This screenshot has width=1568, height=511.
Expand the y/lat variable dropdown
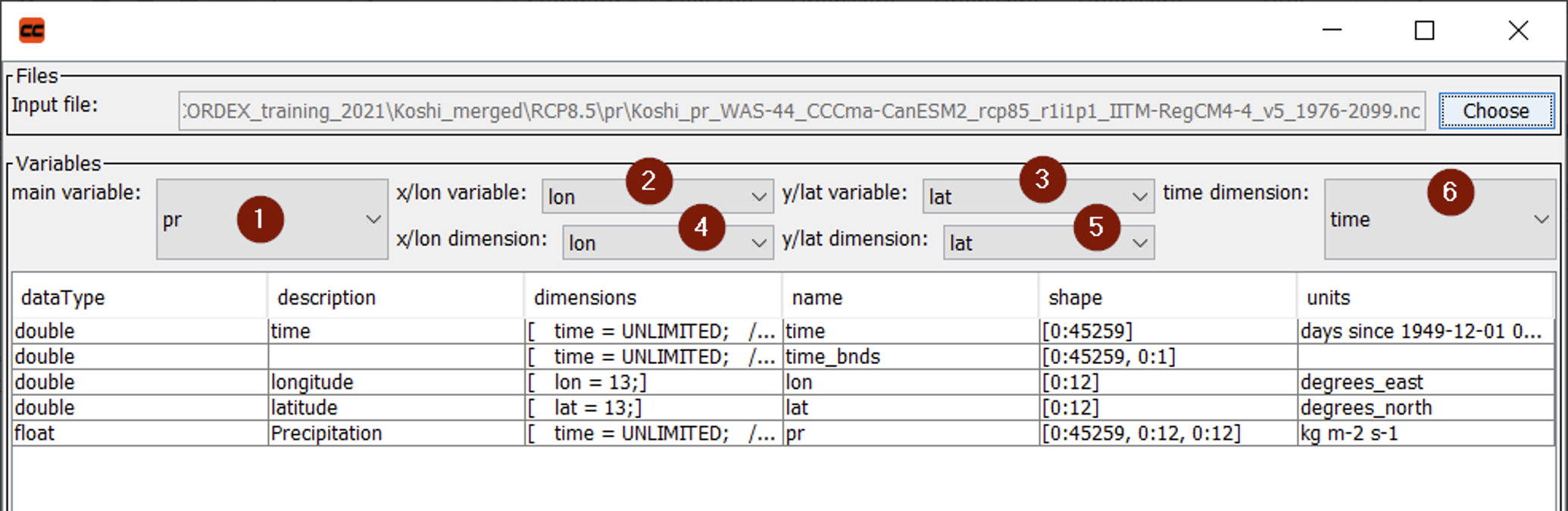(1038, 197)
